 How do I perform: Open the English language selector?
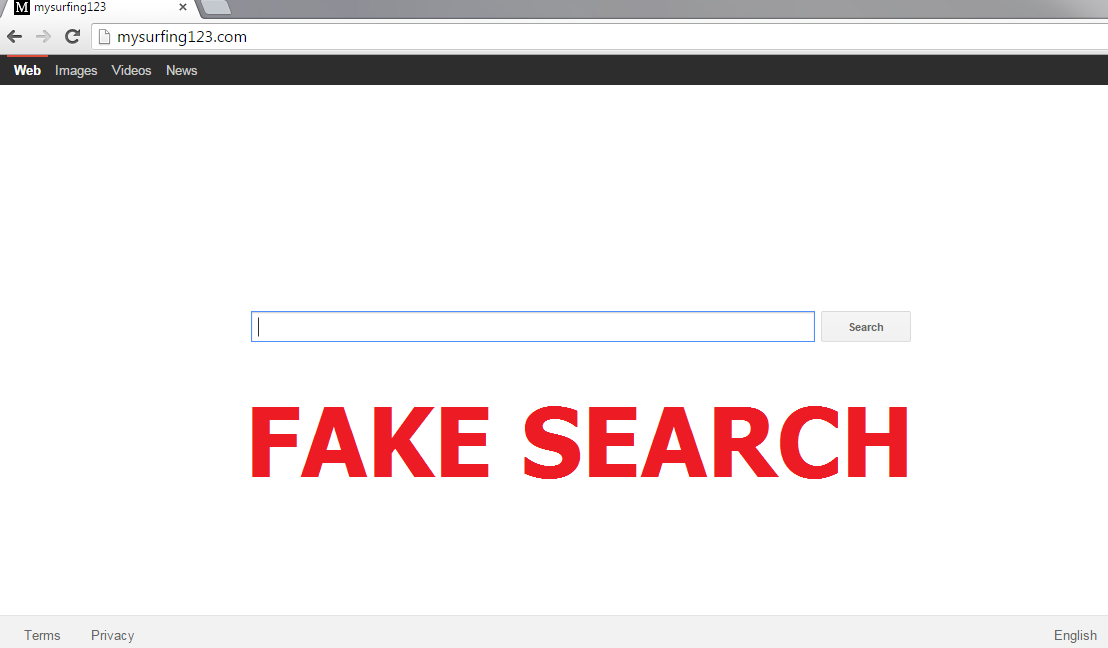[1075, 635]
